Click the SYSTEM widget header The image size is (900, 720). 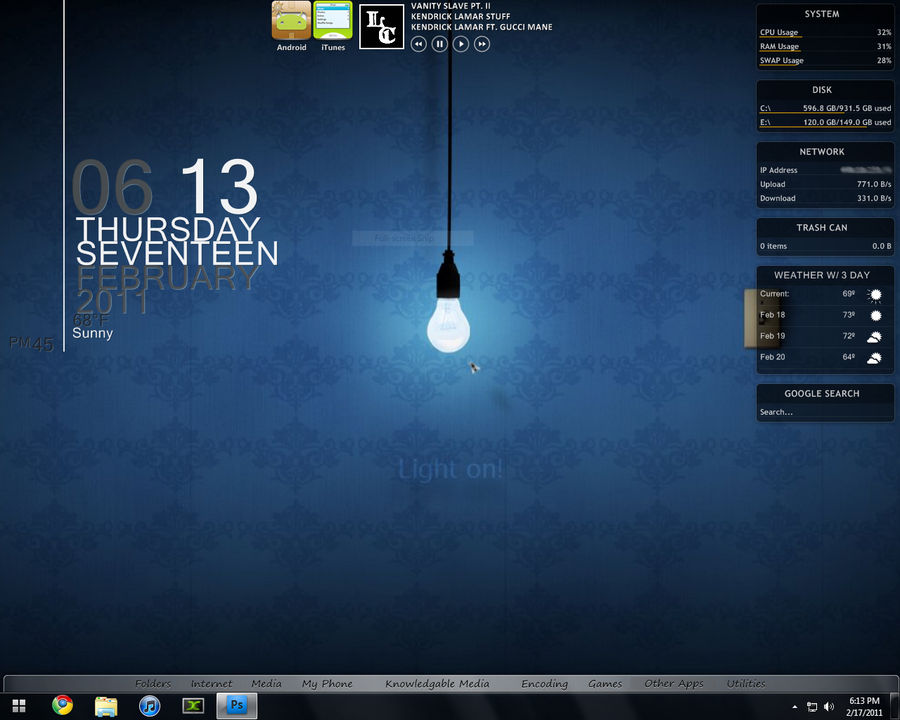pos(822,14)
